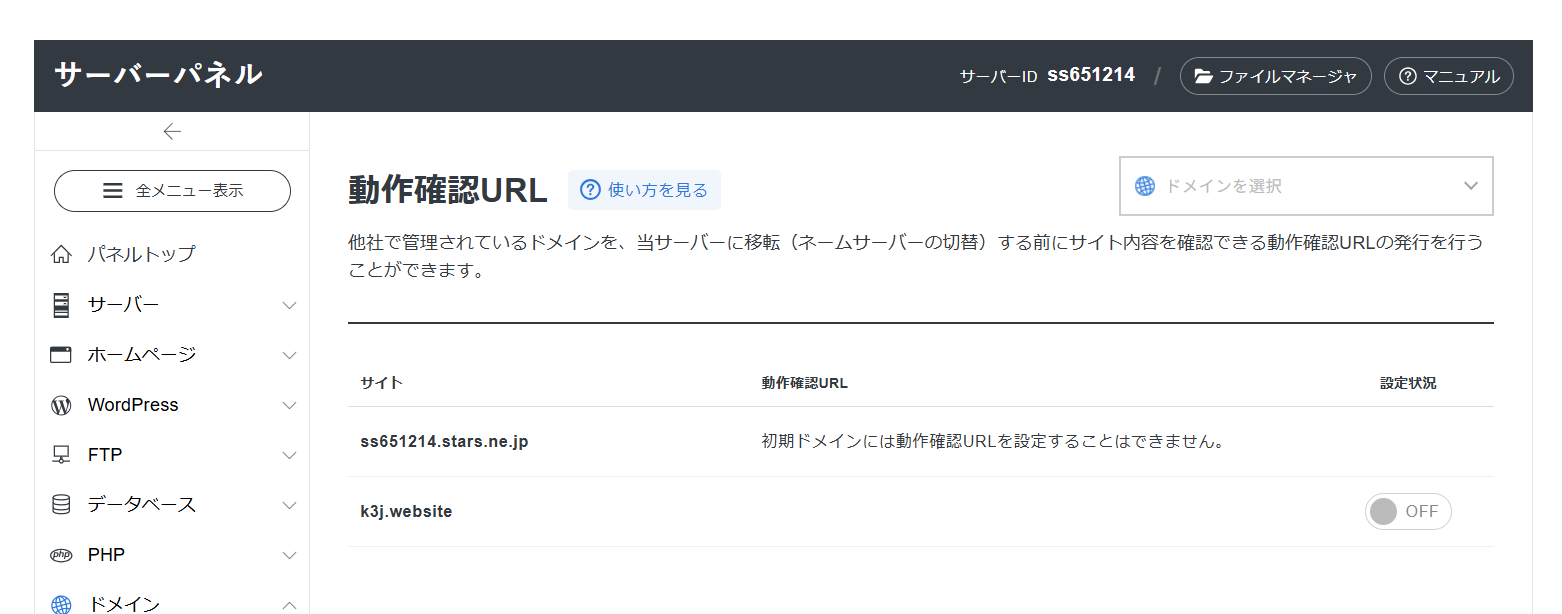Select サーバー in sidebar menu

(124, 305)
